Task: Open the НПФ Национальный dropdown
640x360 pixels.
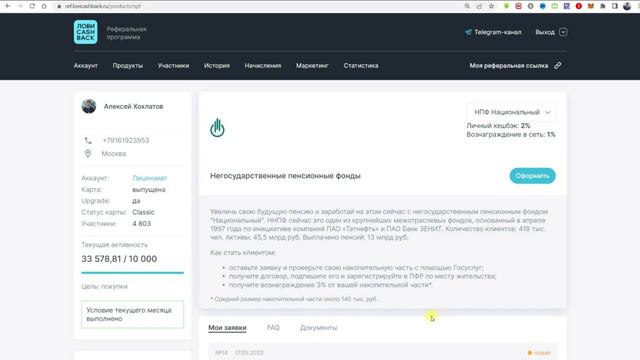Action: coord(511,112)
